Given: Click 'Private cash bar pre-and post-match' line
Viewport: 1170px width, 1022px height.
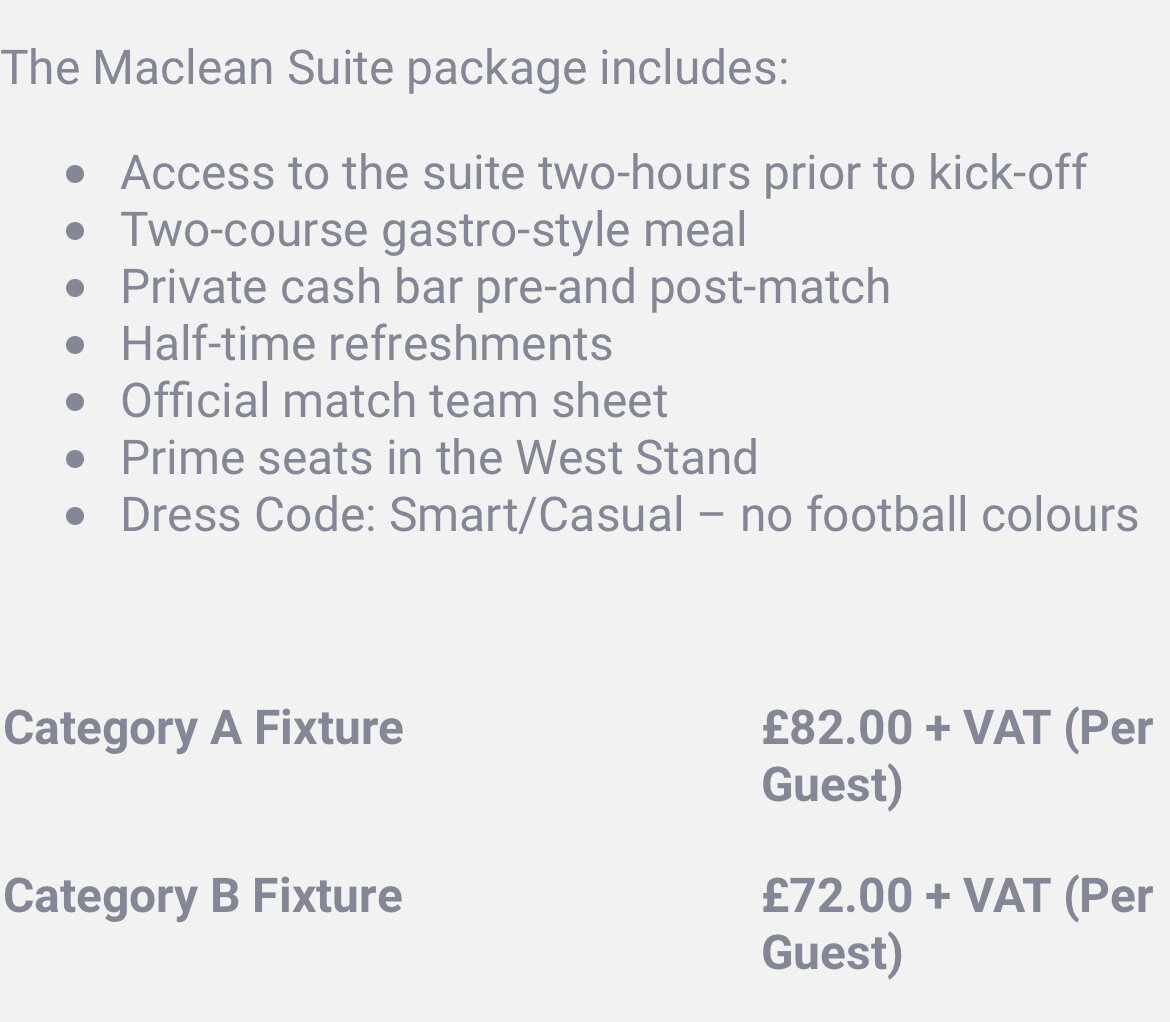Looking at the screenshot, I should tap(505, 287).
